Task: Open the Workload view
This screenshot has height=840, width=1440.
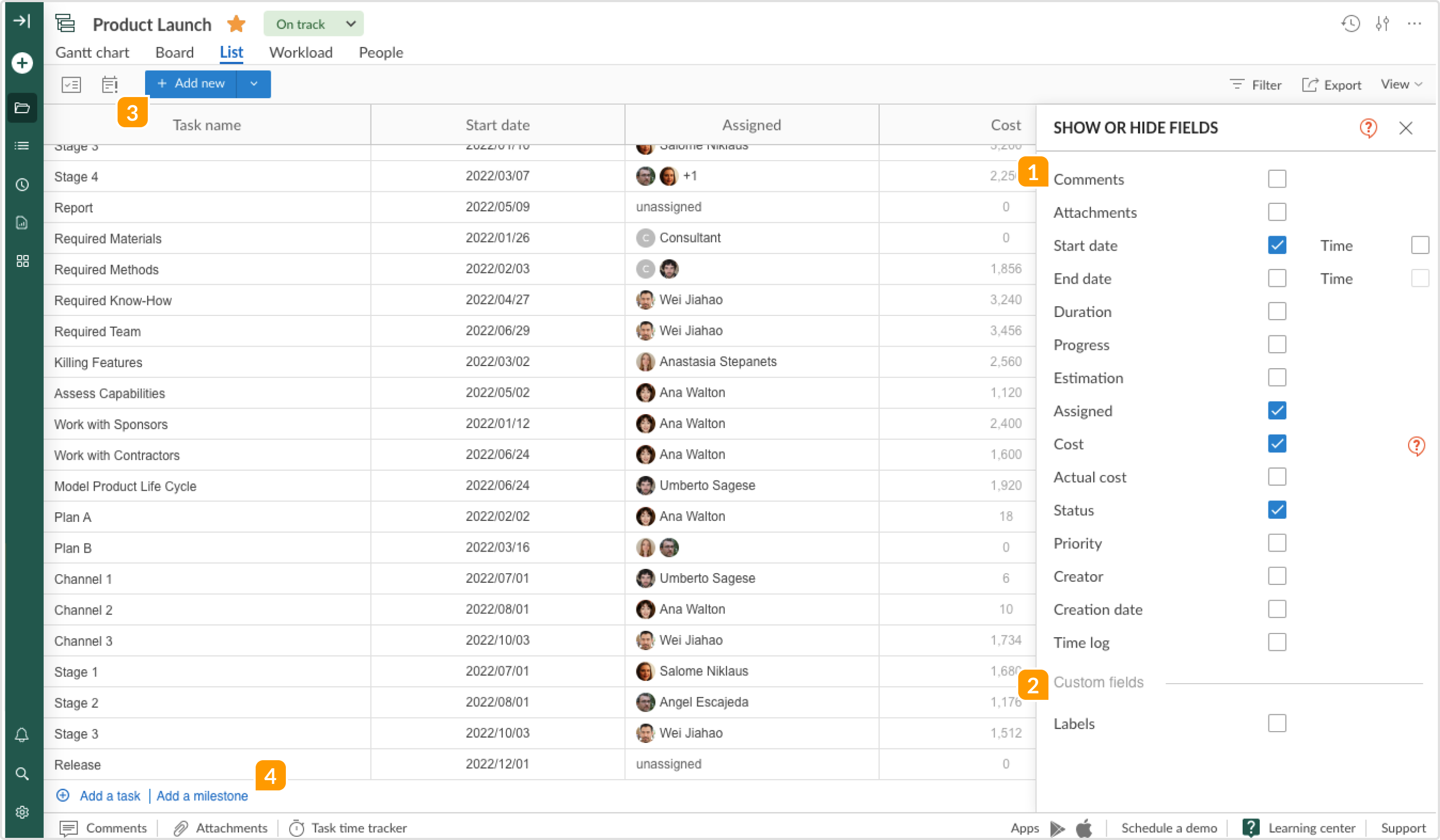Action: tap(301, 52)
